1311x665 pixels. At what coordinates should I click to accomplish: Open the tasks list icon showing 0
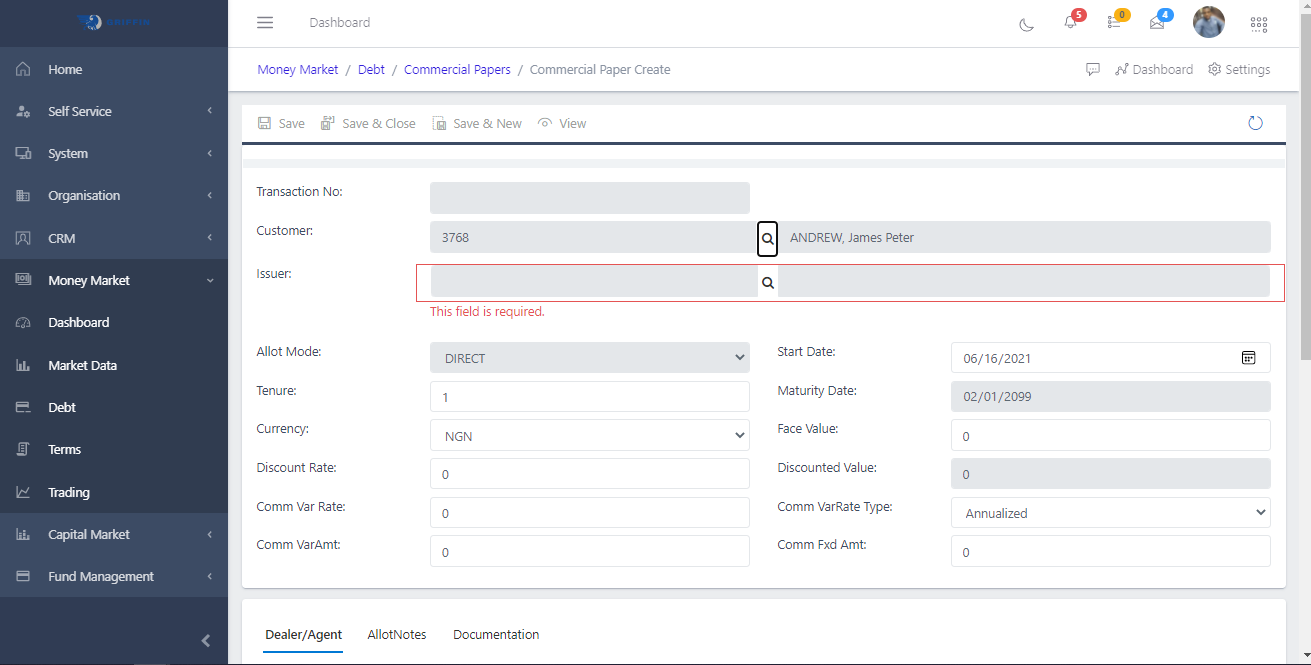[x=1115, y=23]
